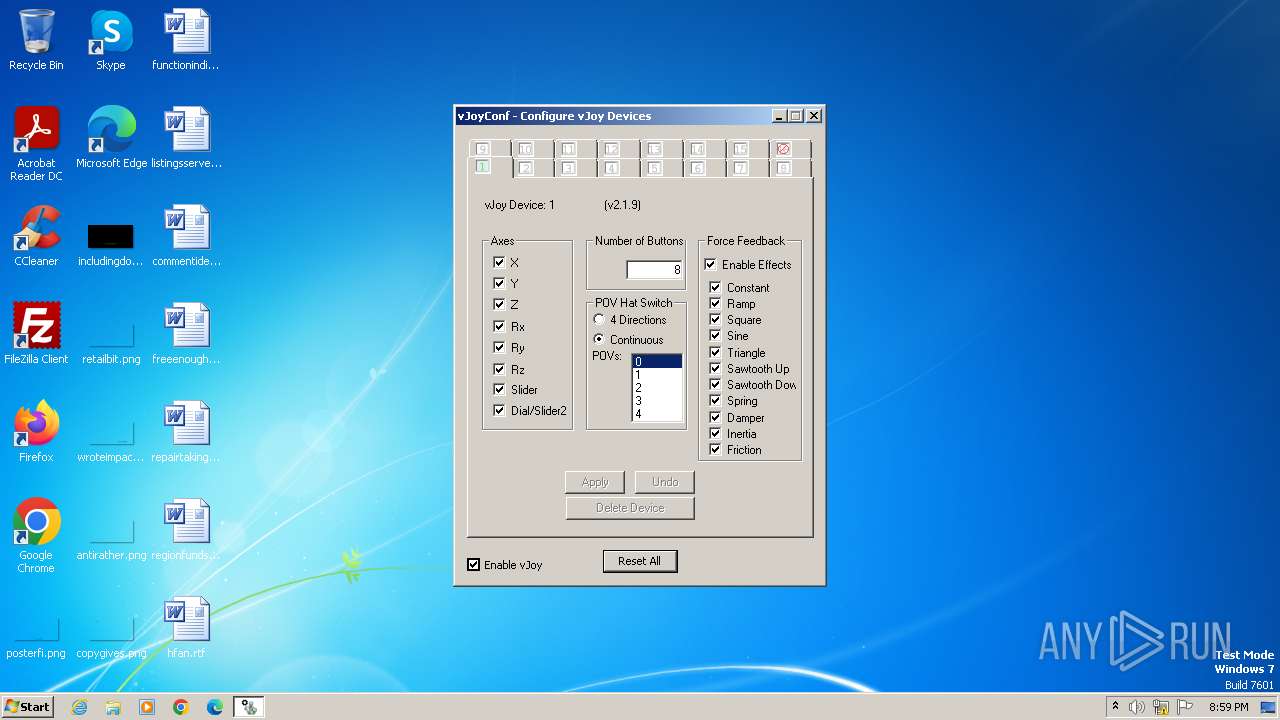
Task: Open the volume control tray icon
Action: 1137,707
